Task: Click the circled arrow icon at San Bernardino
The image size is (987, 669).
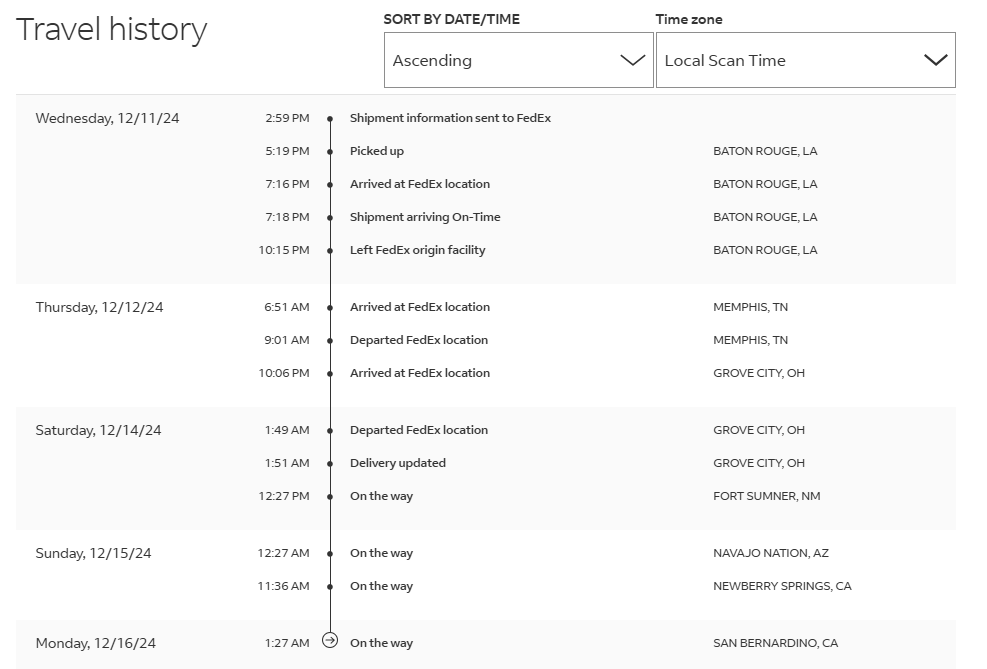Action: [330, 641]
